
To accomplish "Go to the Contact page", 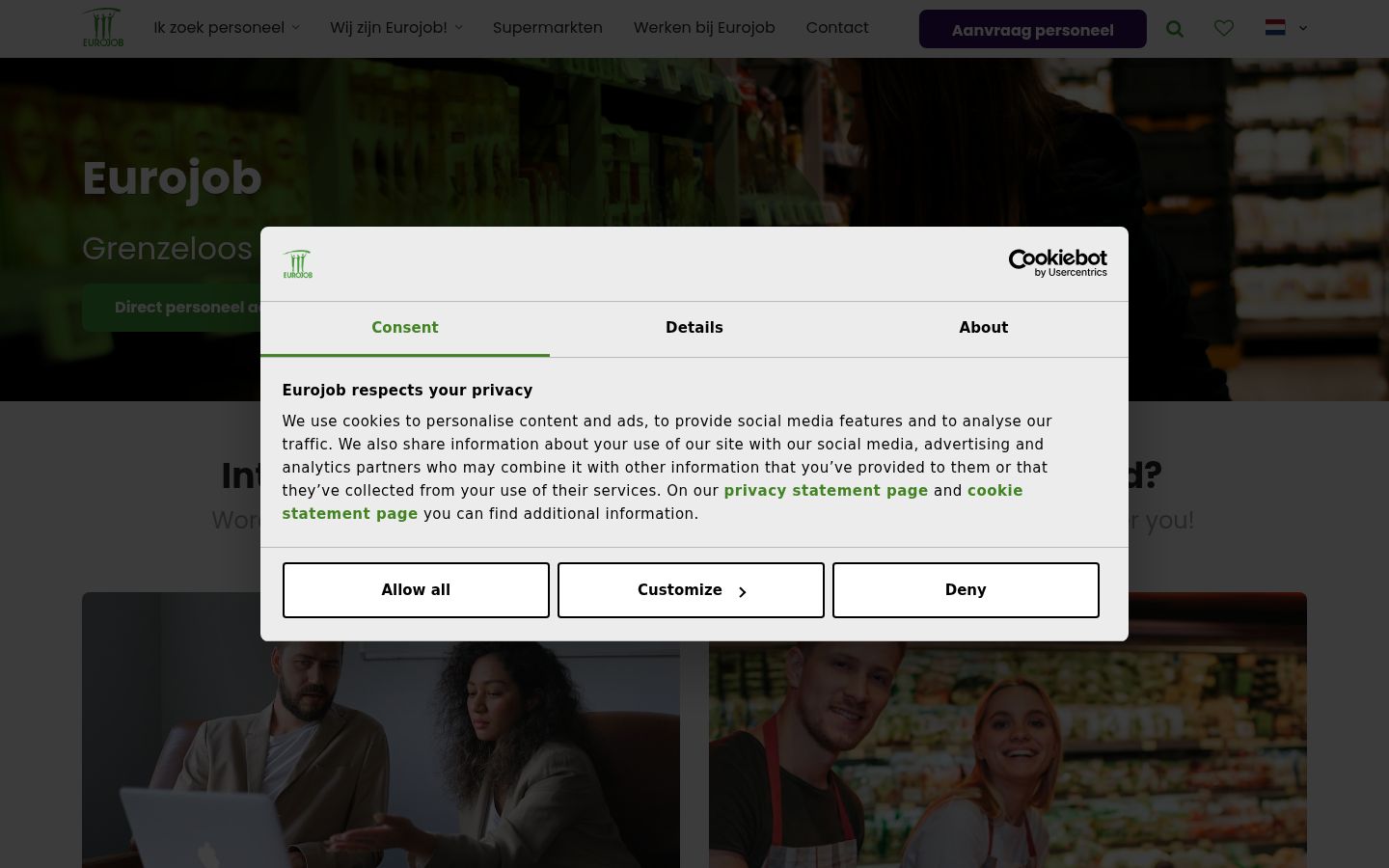I will 837,28.
